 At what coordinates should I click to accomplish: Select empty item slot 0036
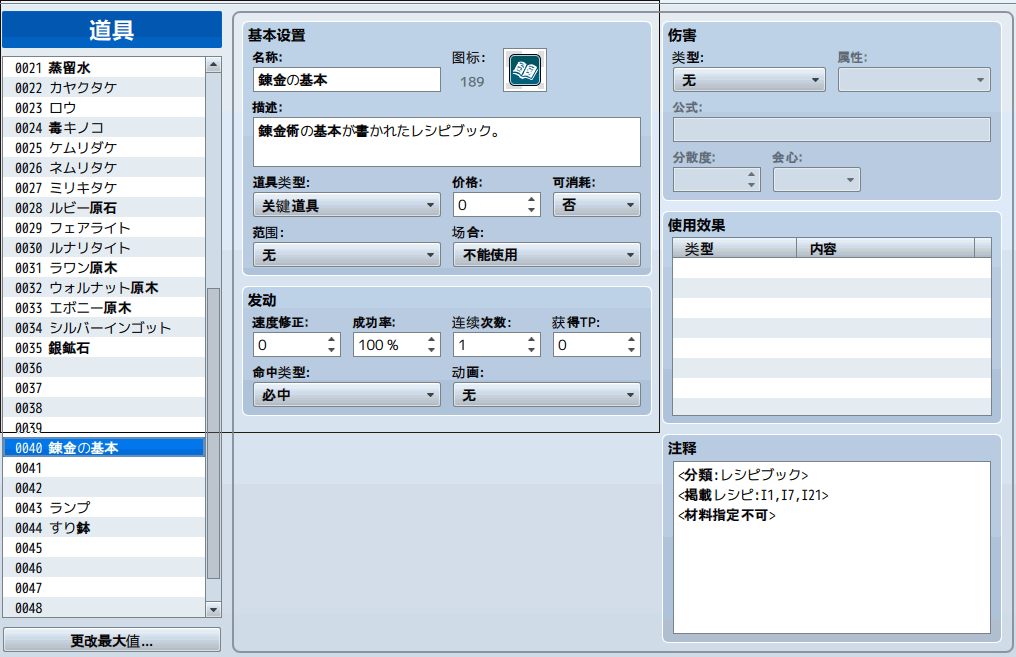pyautogui.click(x=104, y=368)
